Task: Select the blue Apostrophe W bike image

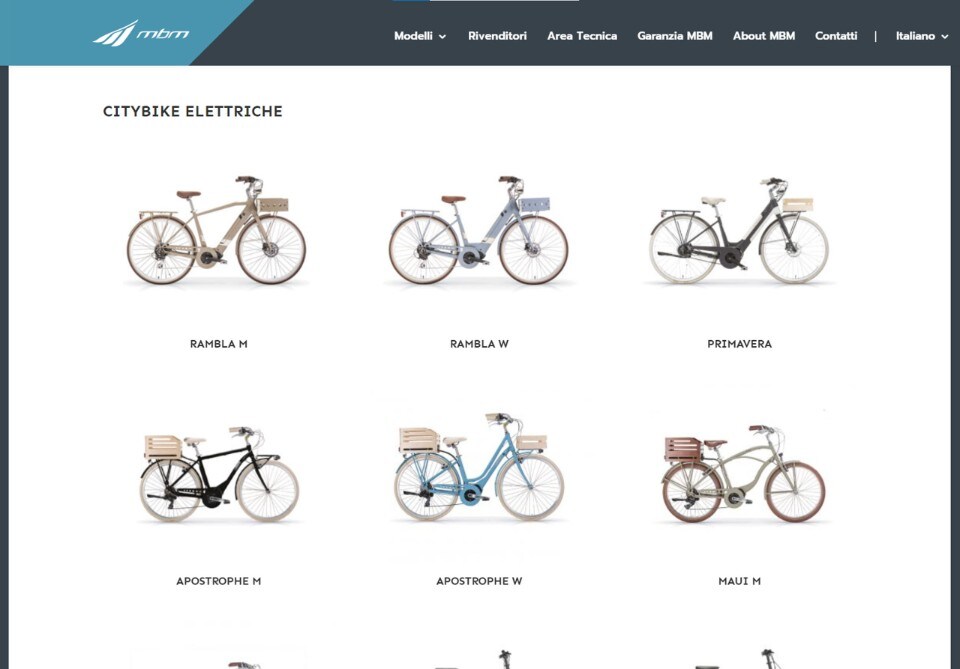Action: (479, 467)
